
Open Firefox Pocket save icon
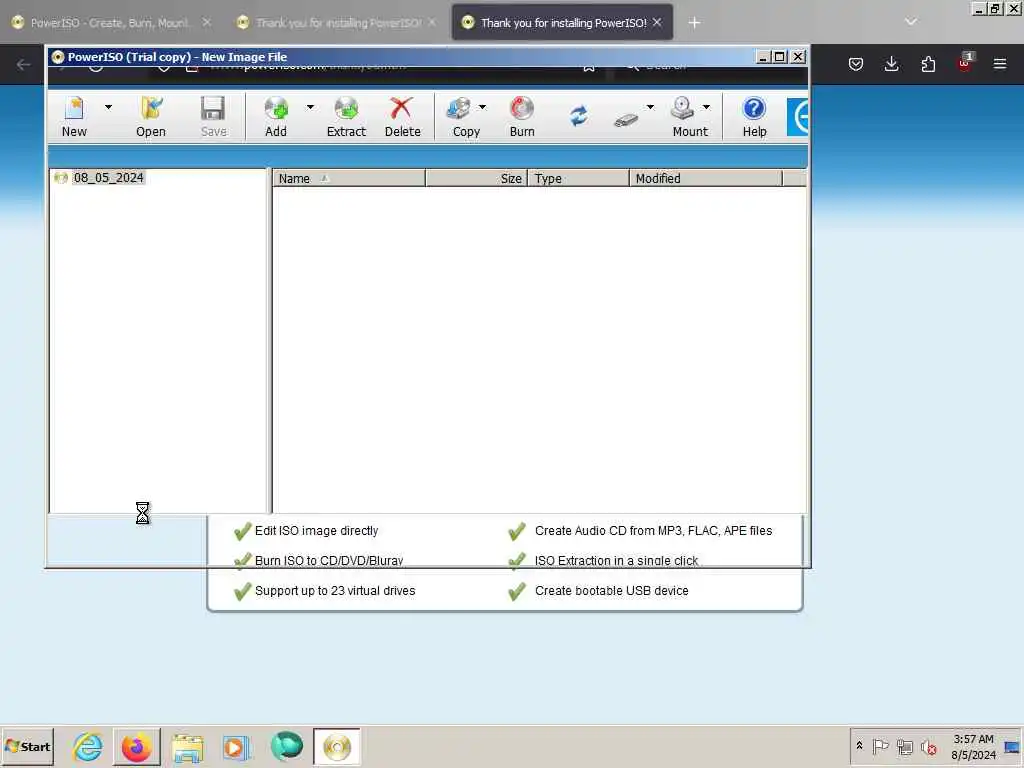click(x=856, y=64)
